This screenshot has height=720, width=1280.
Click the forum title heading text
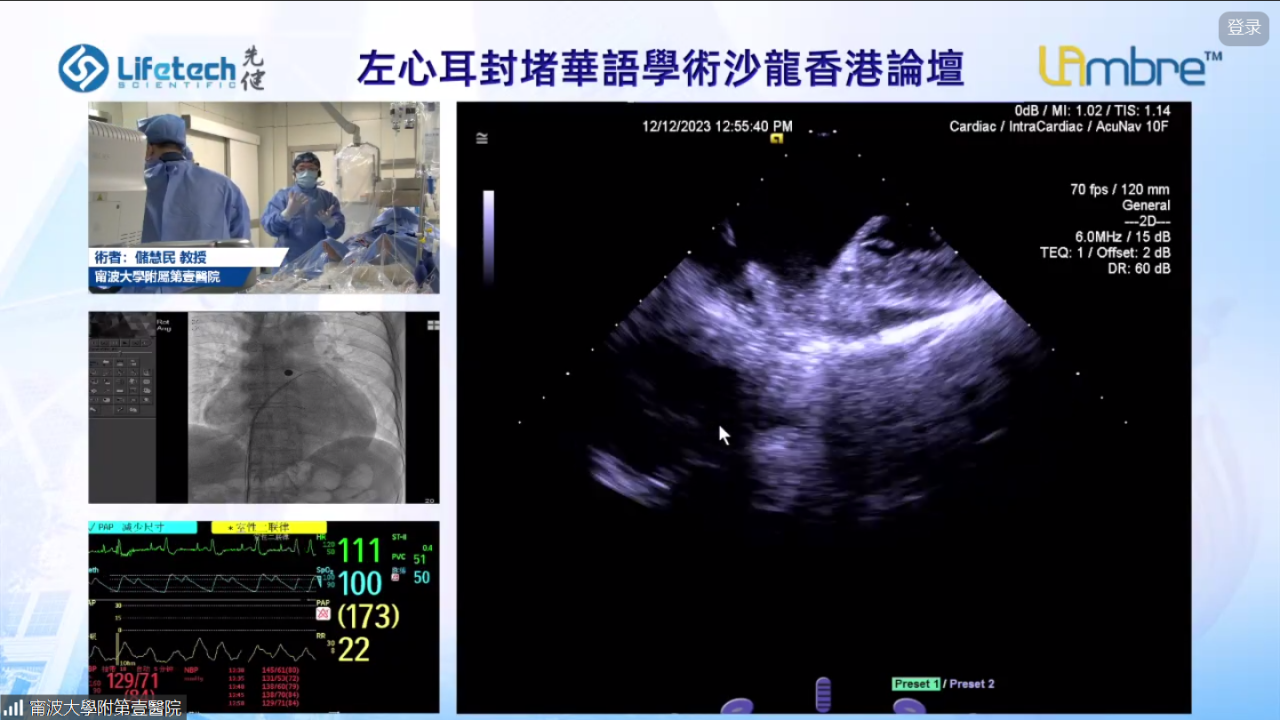(x=660, y=68)
